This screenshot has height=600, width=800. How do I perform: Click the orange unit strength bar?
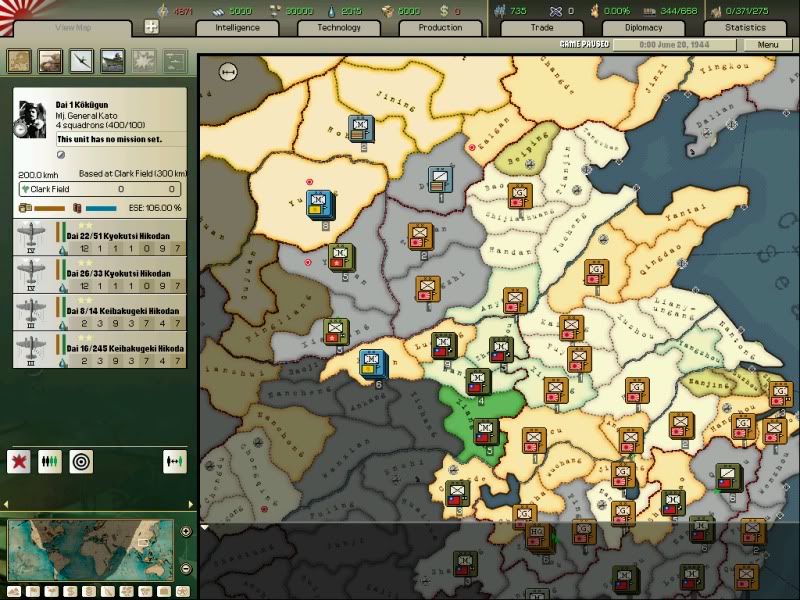point(47,207)
